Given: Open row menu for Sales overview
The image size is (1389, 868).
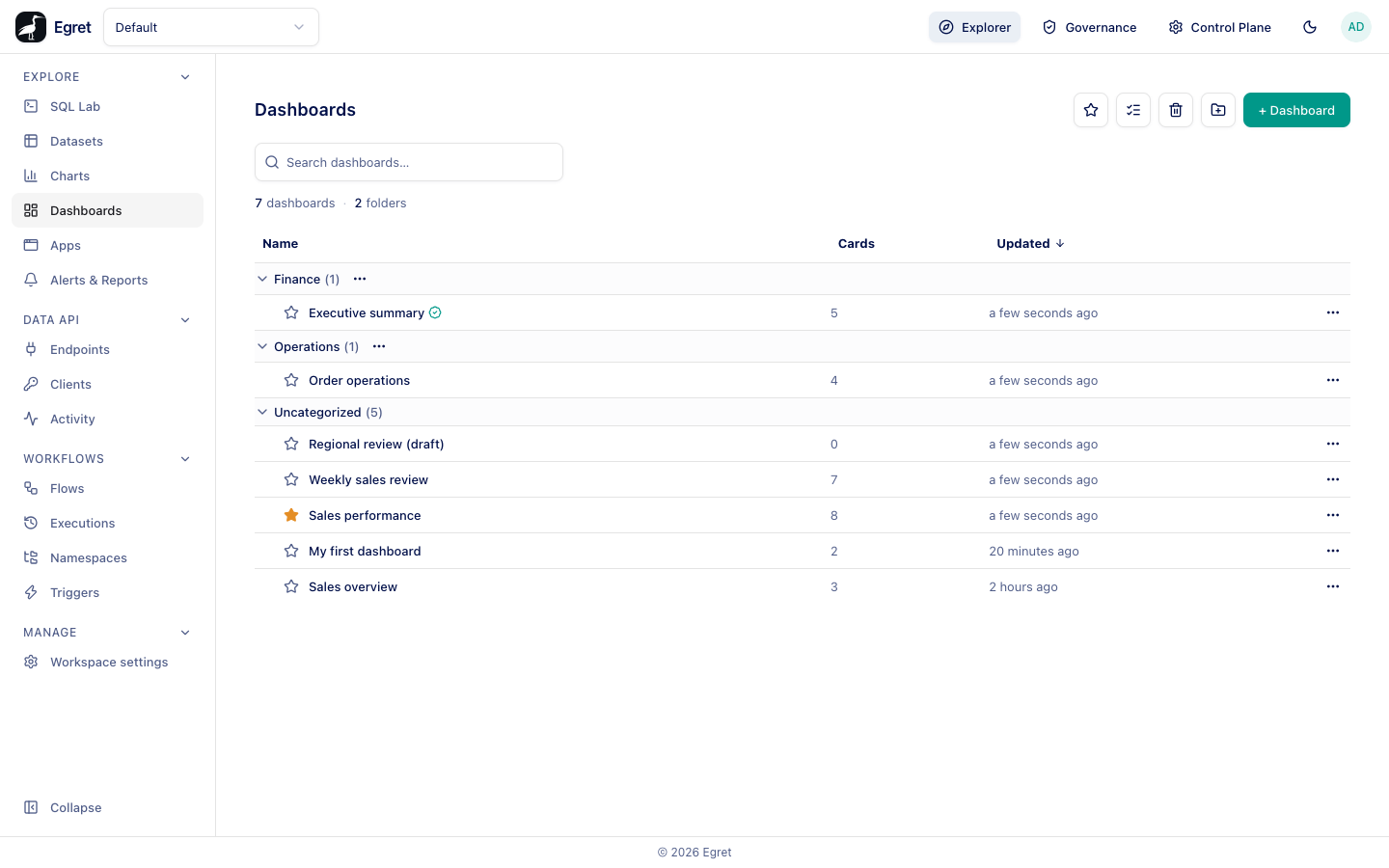Looking at the screenshot, I should point(1333,586).
